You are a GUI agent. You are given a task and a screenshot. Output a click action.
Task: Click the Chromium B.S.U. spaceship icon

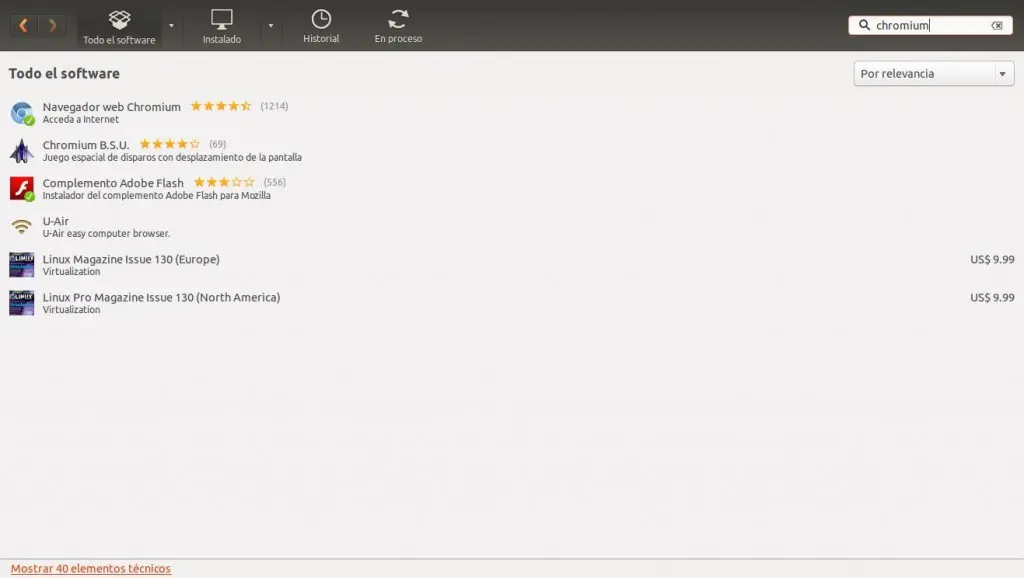[x=22, y=151]
